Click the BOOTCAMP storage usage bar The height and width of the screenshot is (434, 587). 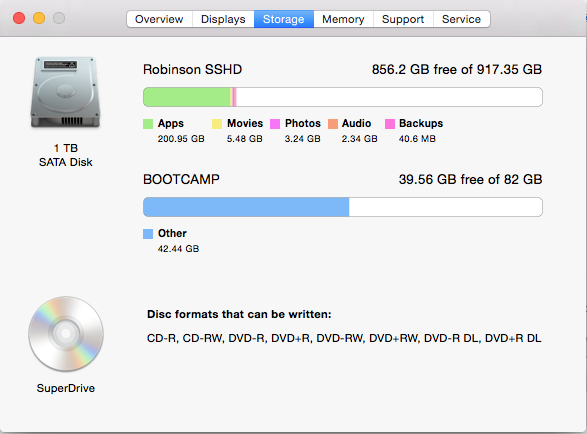click(343, 207)
